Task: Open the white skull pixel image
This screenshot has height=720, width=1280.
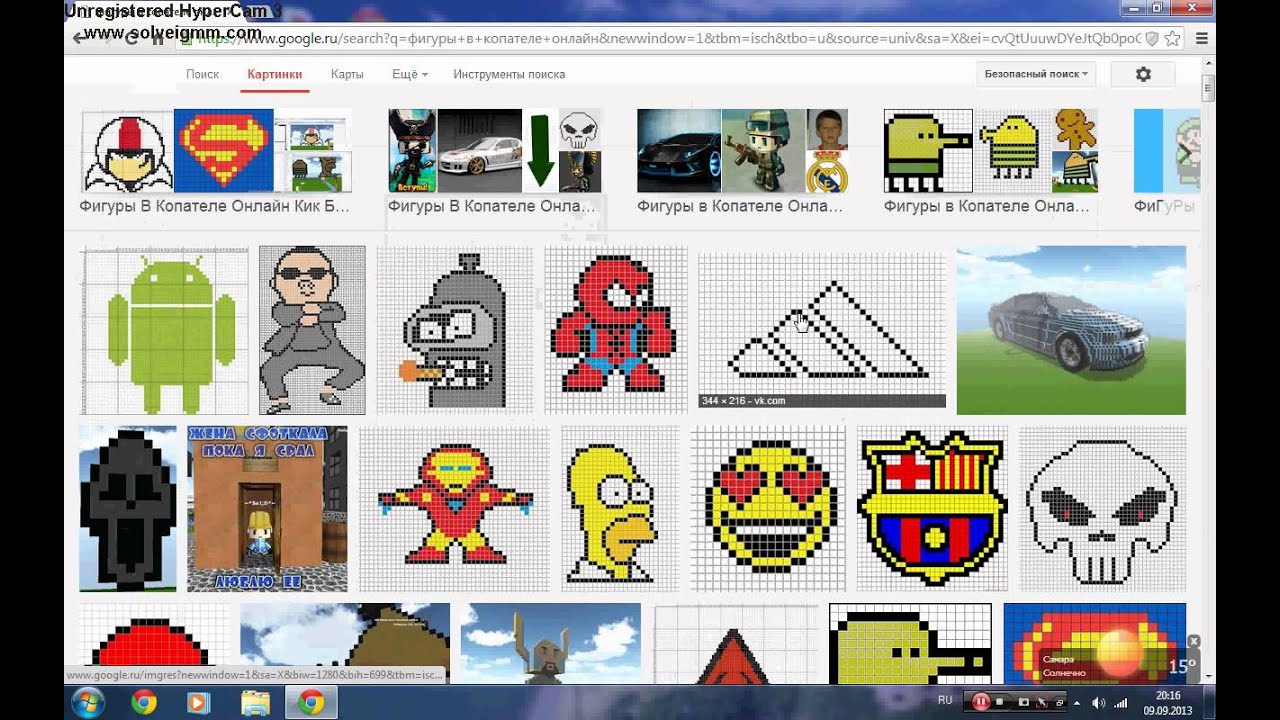Action: click(1102, 509)
